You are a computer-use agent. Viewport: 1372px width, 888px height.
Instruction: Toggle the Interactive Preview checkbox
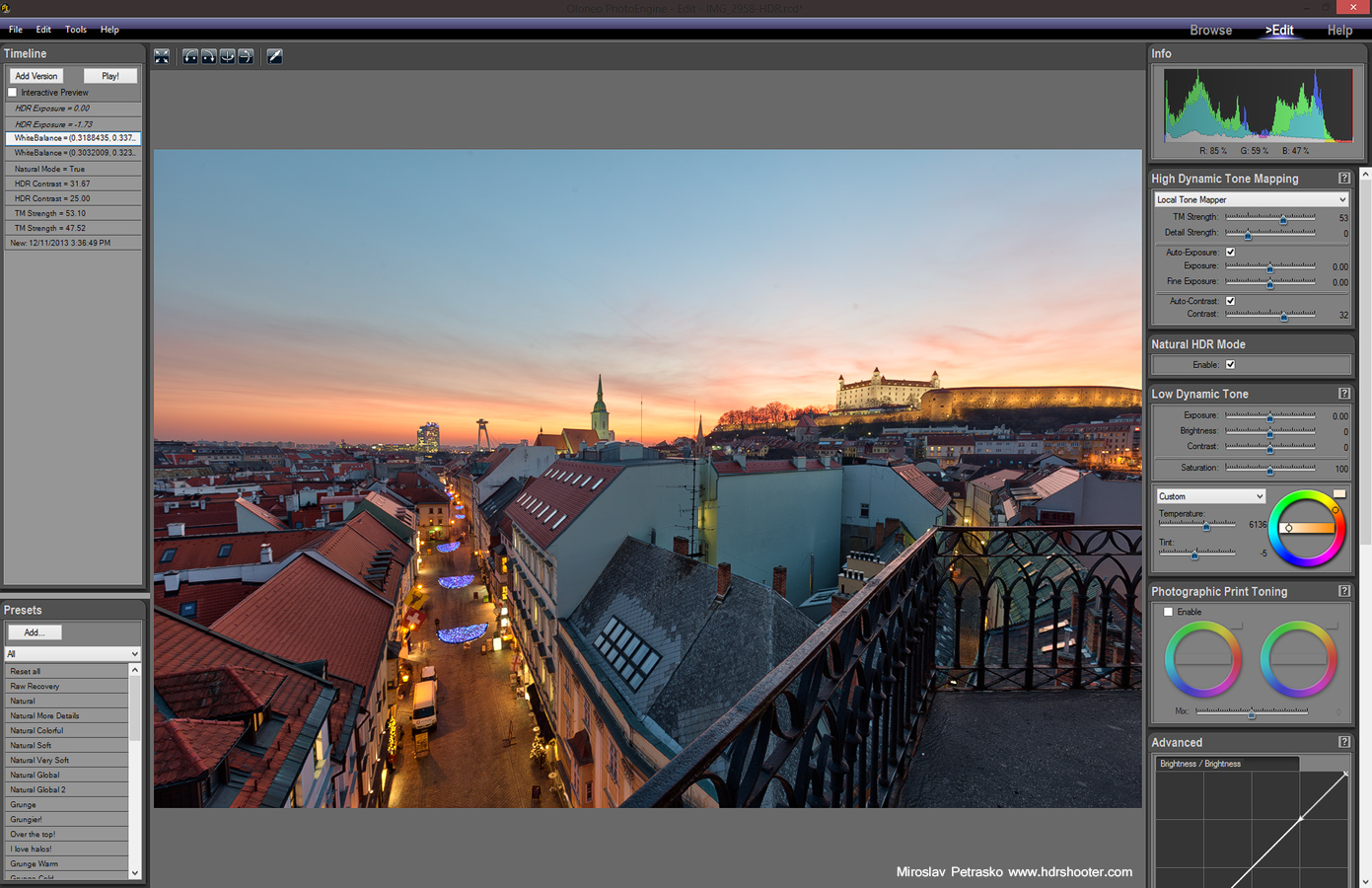click(x=13, y=93)
